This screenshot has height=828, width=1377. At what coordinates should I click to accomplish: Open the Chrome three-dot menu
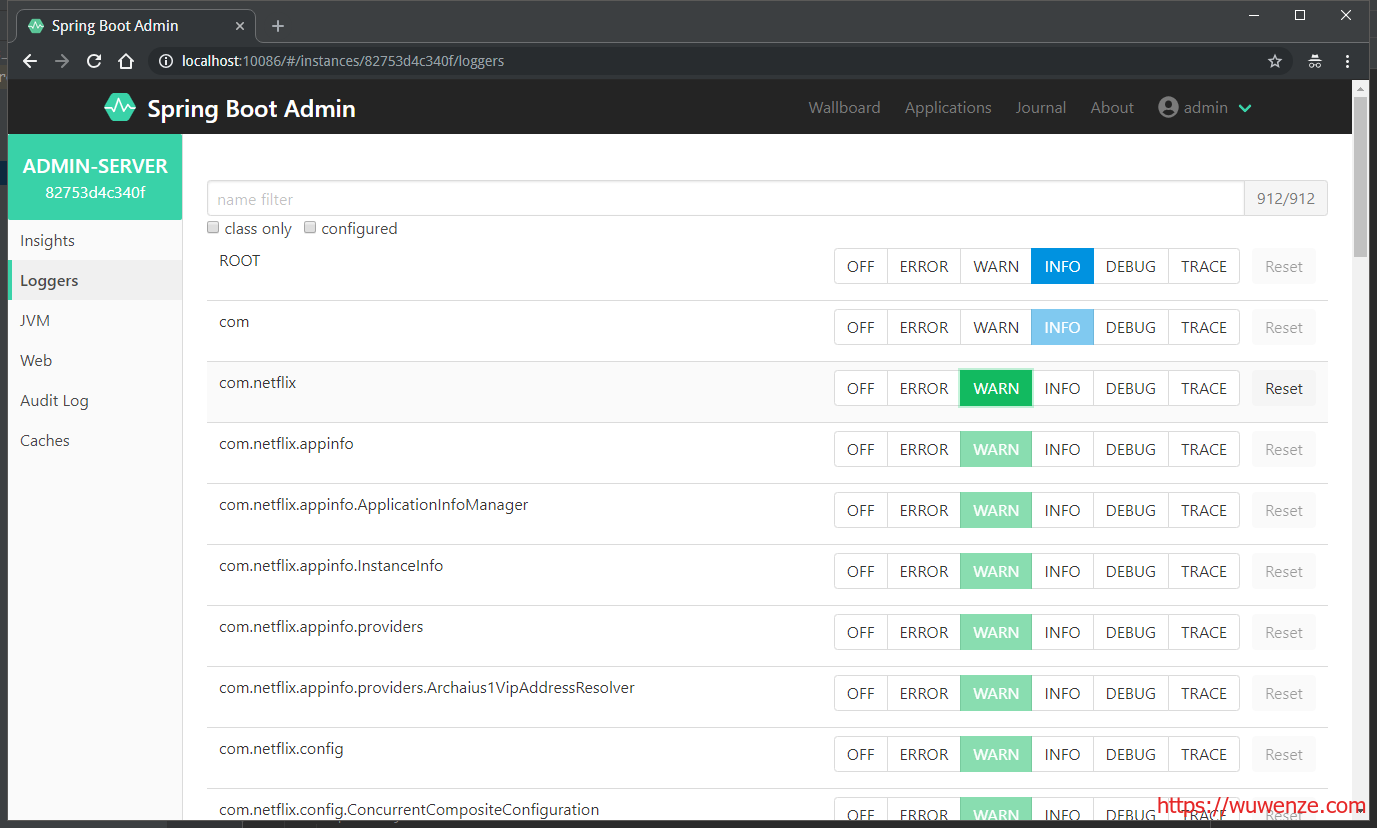pos(1348,61)
